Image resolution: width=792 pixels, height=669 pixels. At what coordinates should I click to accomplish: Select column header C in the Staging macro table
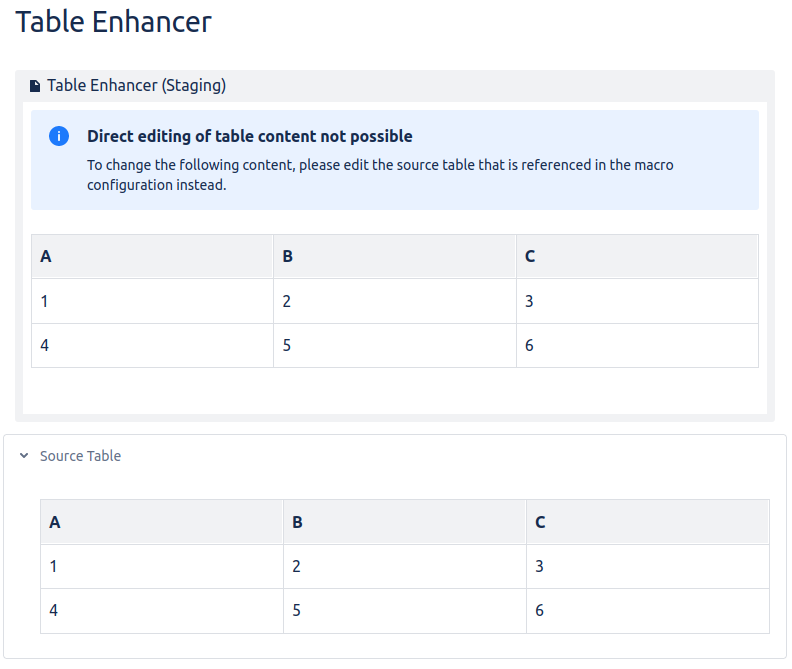[530, 257]
